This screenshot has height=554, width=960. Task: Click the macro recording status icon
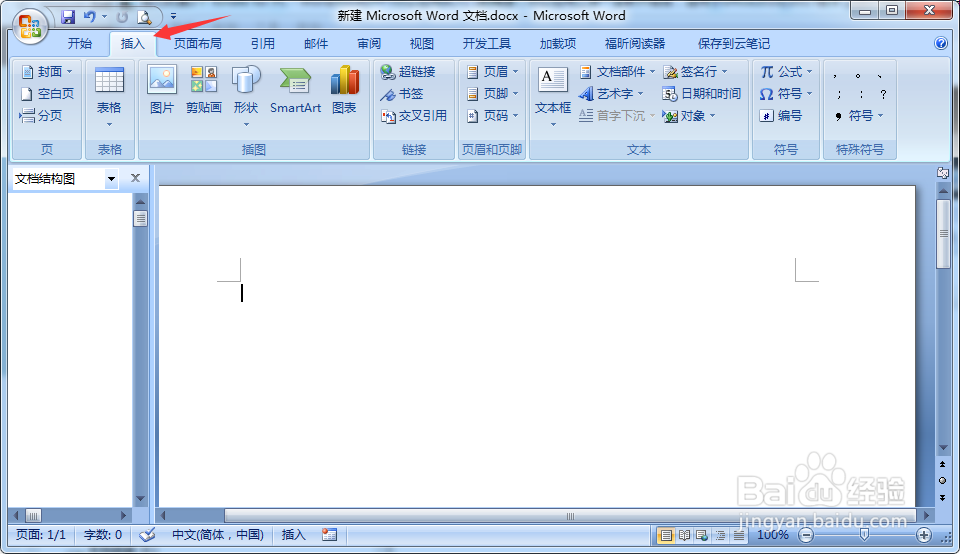coord(329,535)
